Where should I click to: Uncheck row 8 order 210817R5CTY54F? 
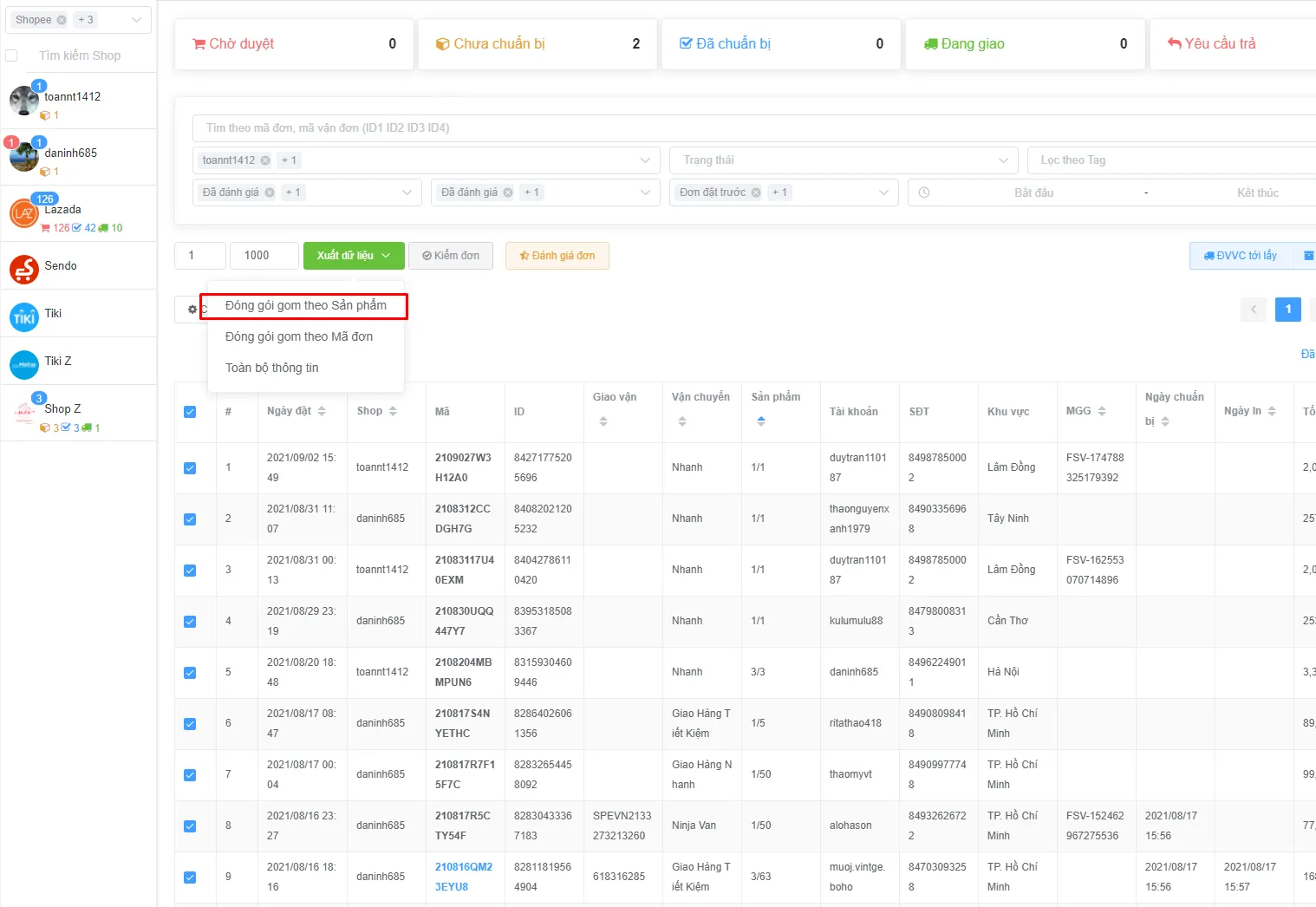(190, 826)
